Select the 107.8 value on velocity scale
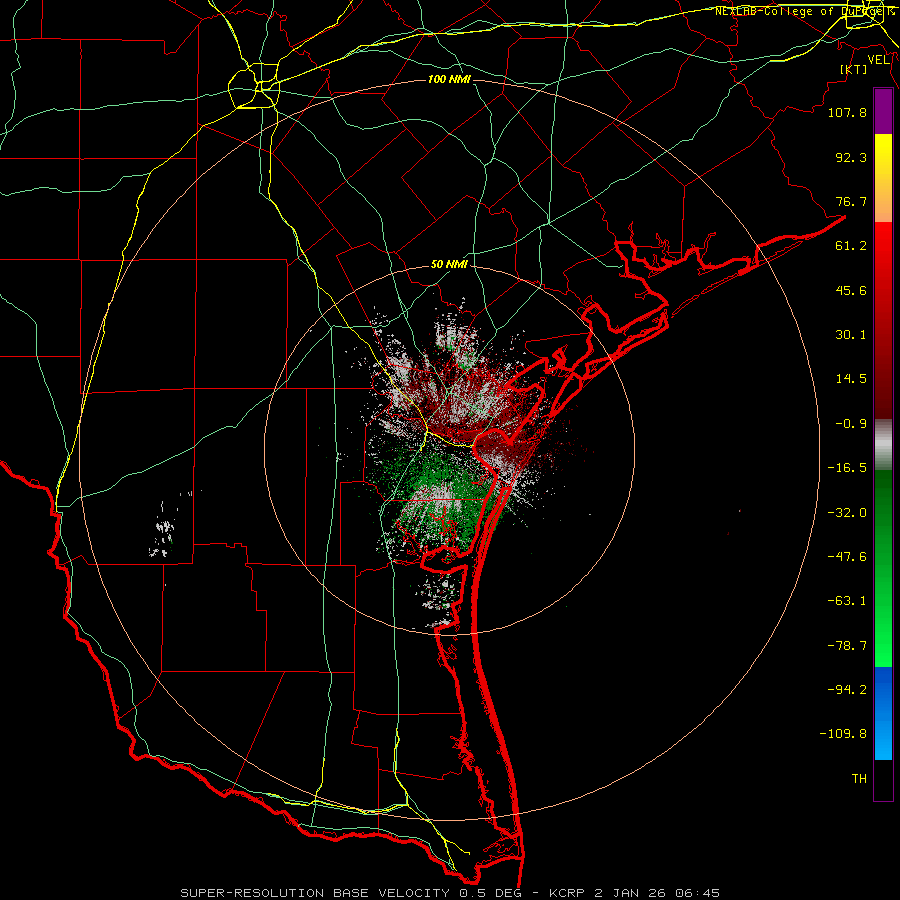 (x=847, y=112)
